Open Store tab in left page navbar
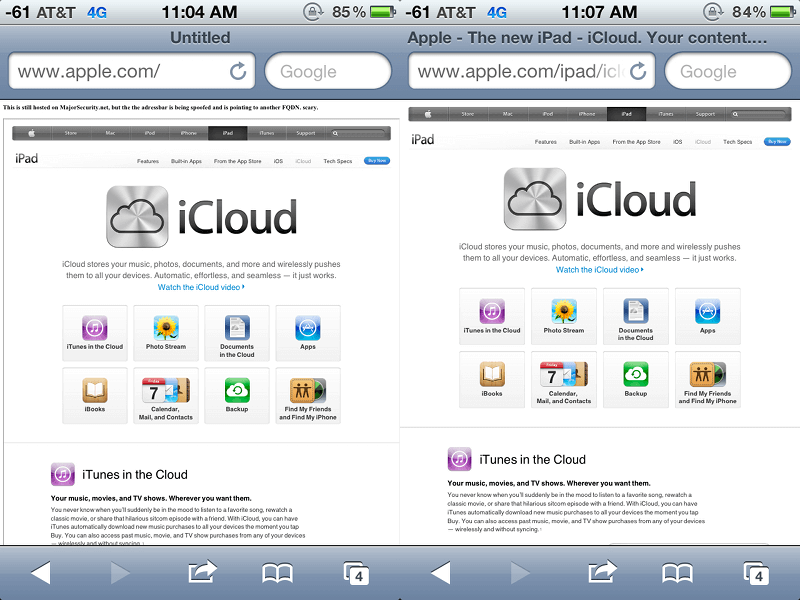 pyautogui.click(x=71, y=133)
